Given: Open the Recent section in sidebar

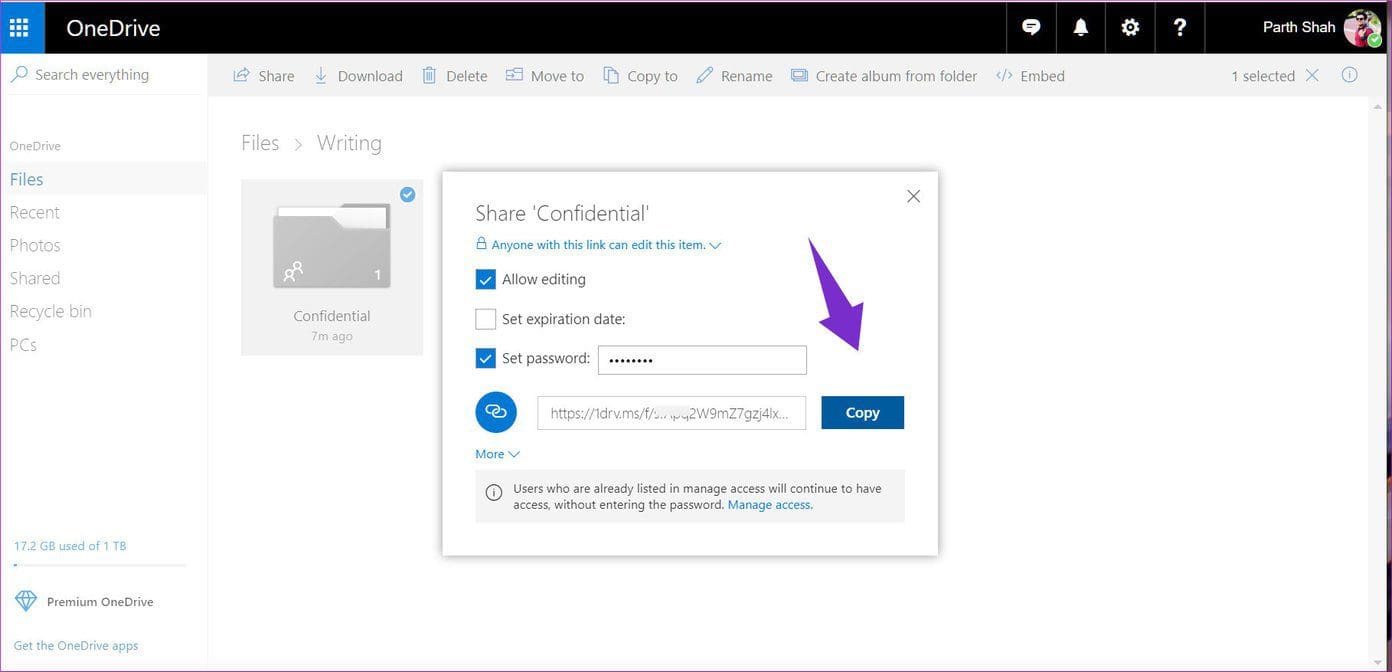Looking at the screenshot, I should [x=35, y=212].
